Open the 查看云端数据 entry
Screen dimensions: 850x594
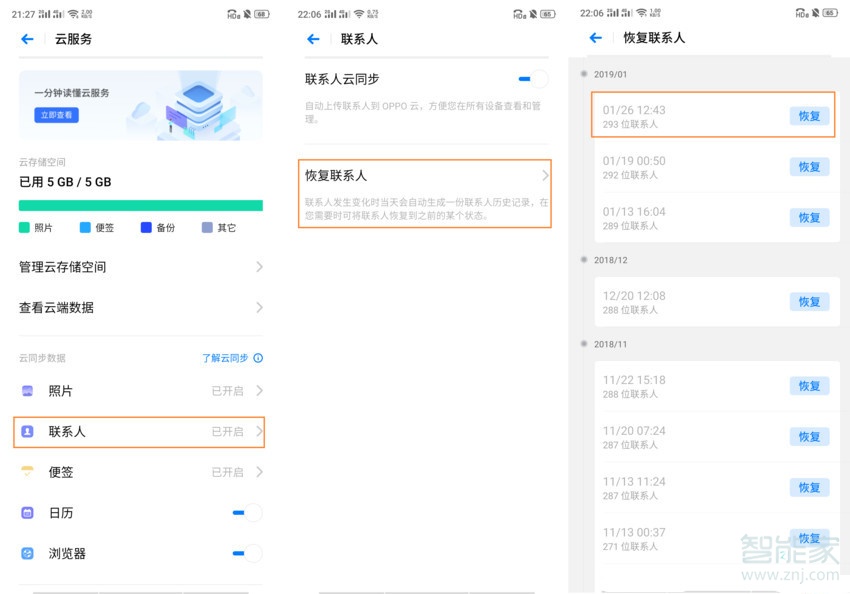140,307
